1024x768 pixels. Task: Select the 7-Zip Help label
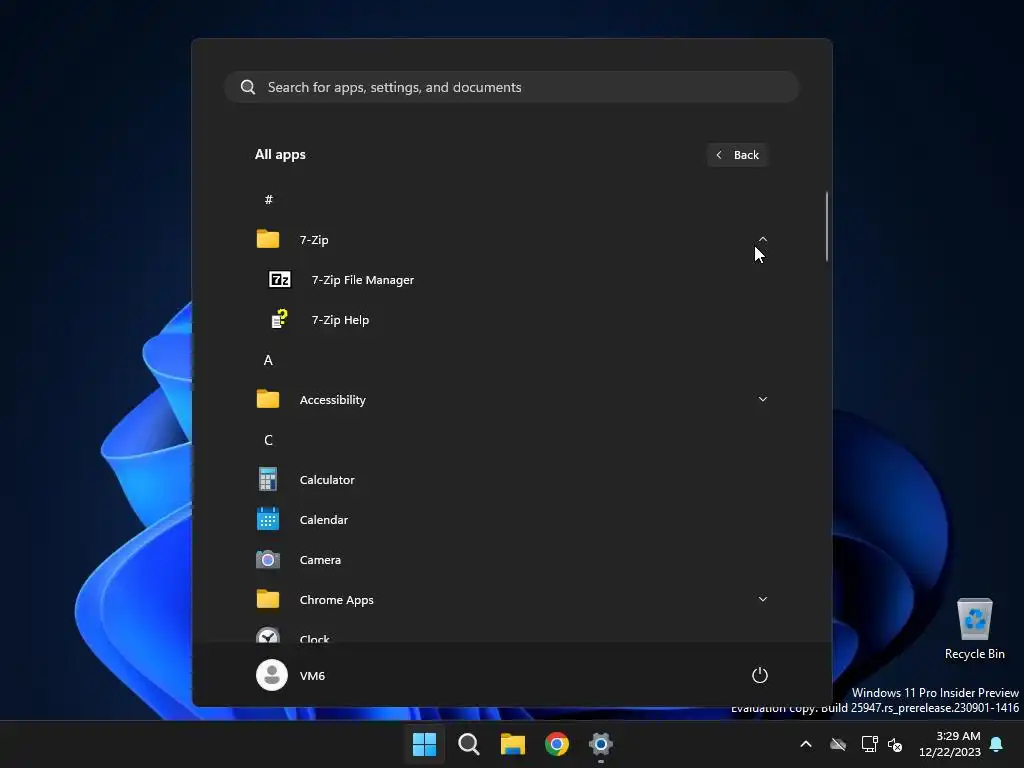340,320
